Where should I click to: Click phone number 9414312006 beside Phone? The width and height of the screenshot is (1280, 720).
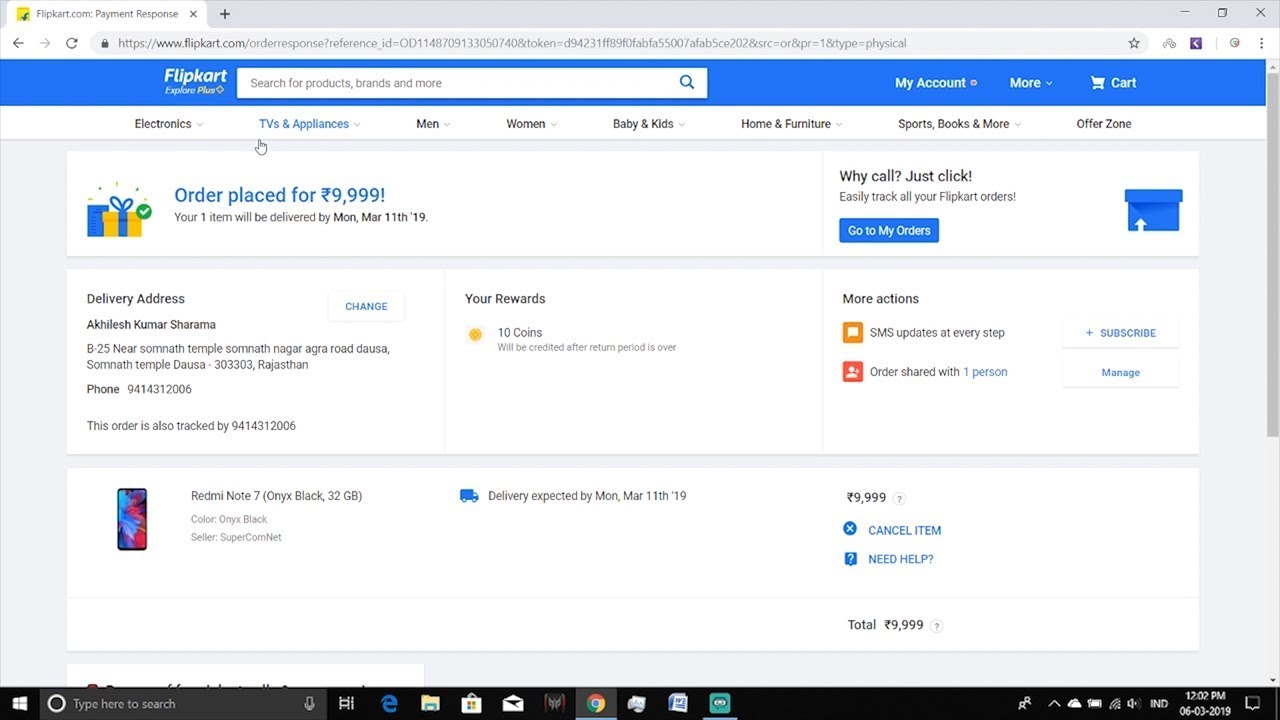(x=159, y=389)
